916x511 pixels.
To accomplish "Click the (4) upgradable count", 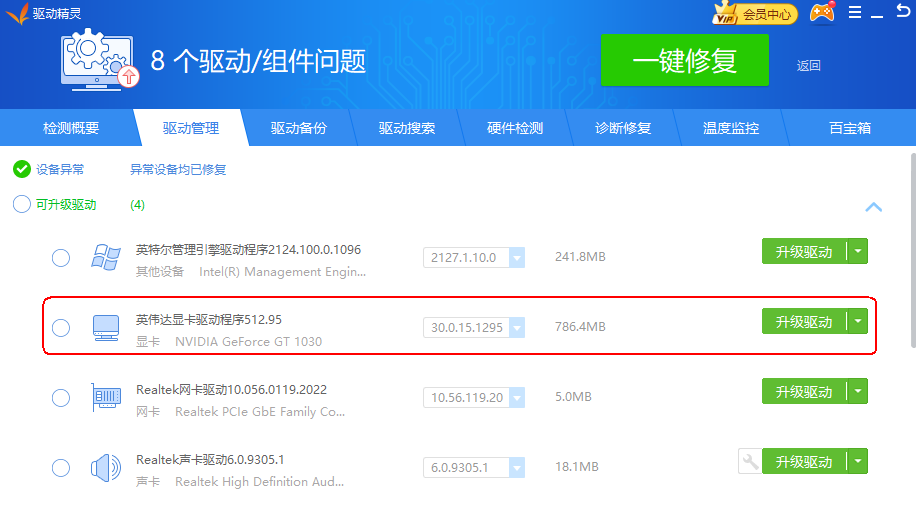I will pyautogui.click(x=137, y=204).
